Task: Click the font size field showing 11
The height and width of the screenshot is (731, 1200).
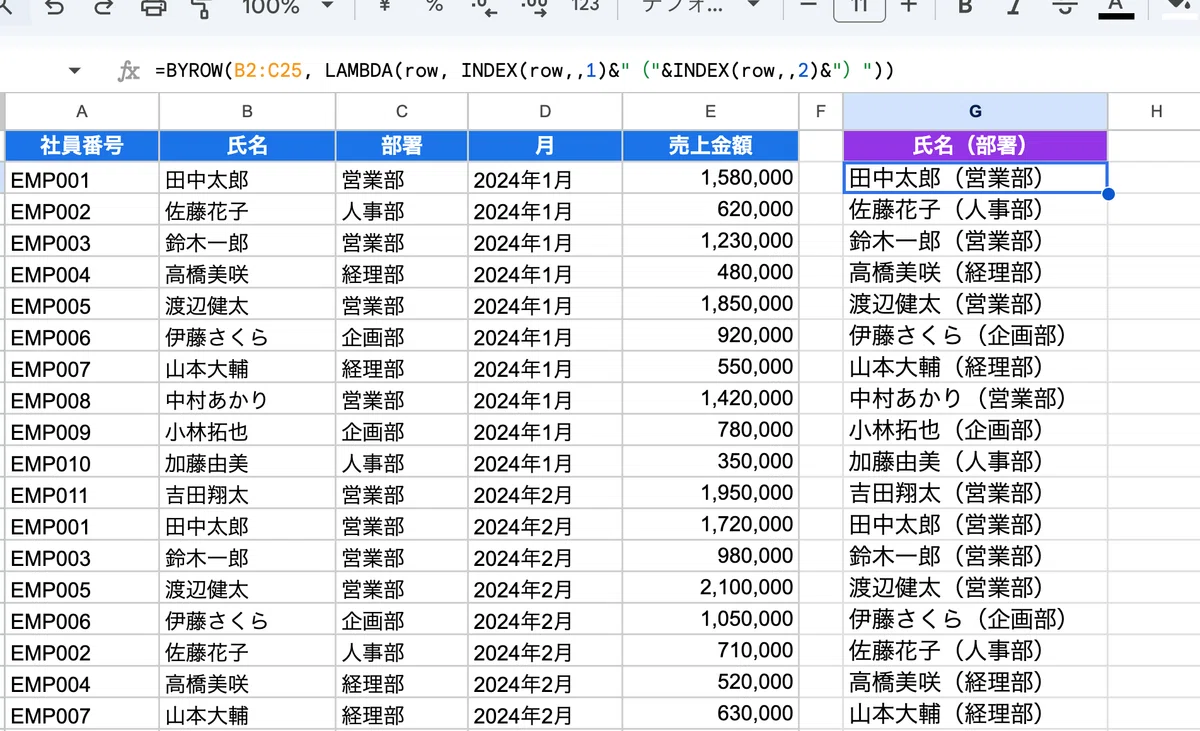Action: coord(858,8)
